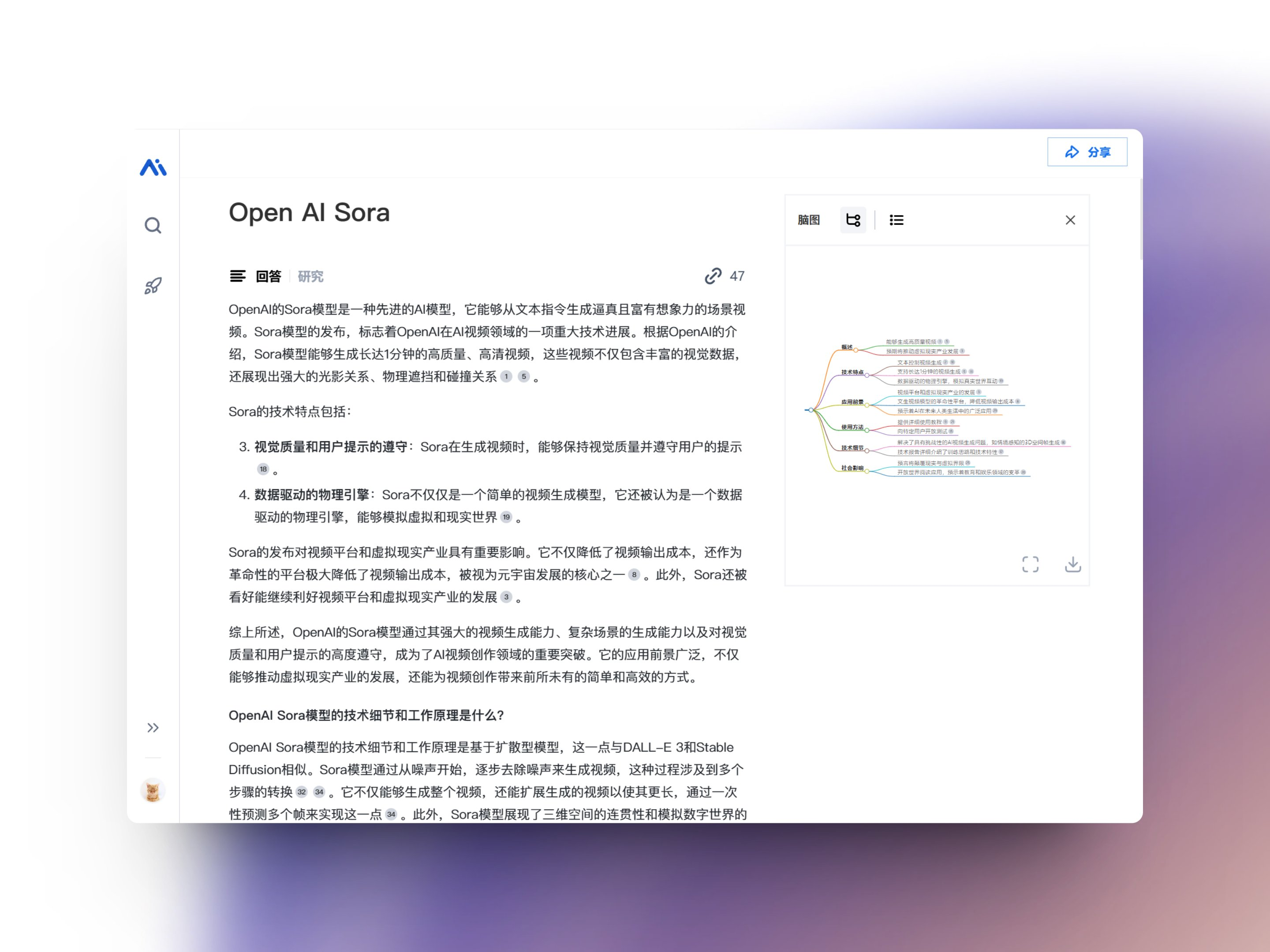Screen dimensions: 1270x952
Task: Open citation 18 reference badge
Action: click(x=263, y=469)
